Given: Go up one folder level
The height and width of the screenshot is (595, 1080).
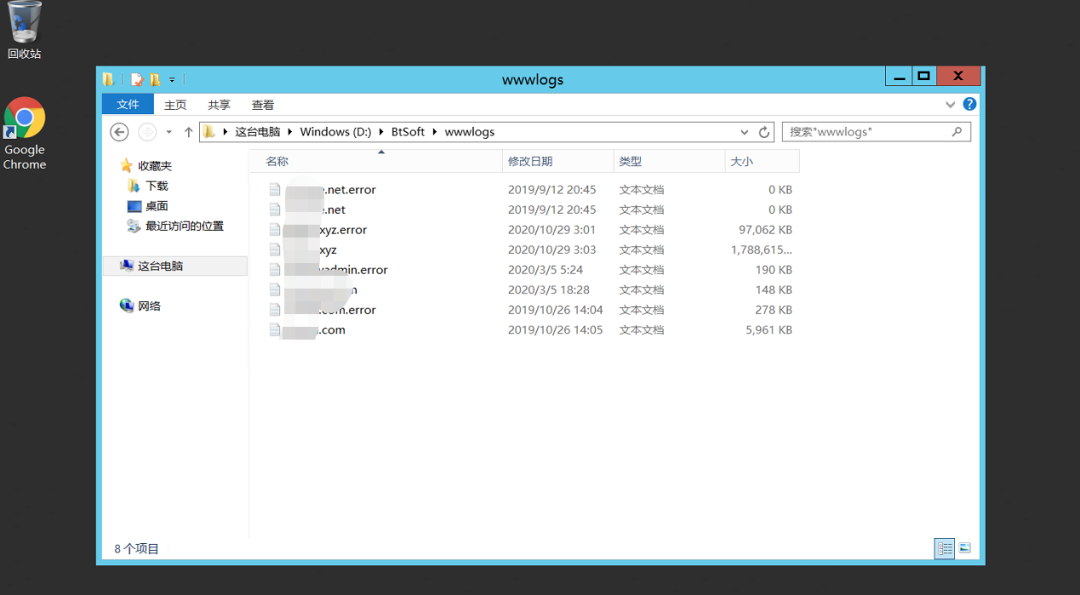Looking at the screenshot, I should pyautogui.click(x=188, y=132).
